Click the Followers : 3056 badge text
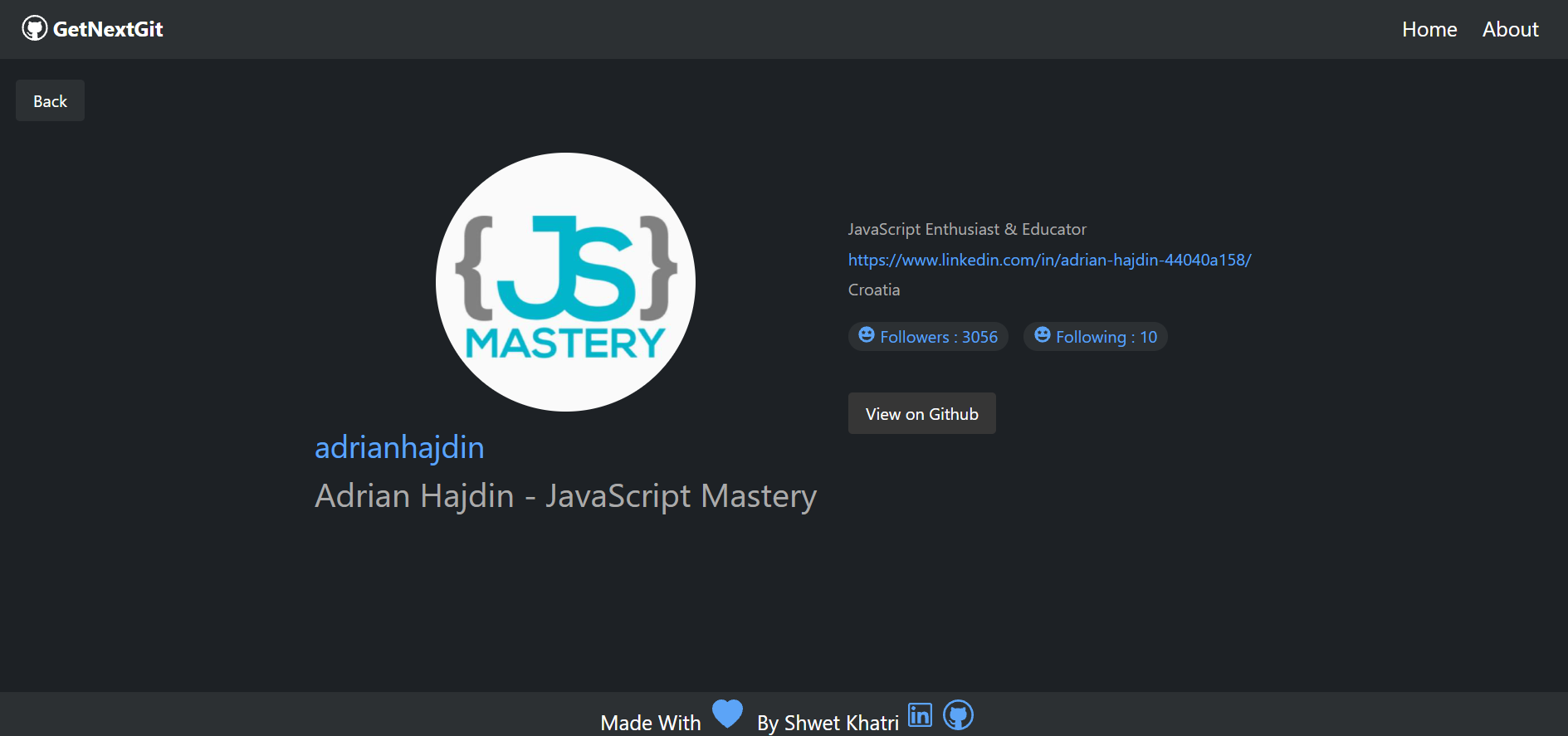 (x=939, y=337)
